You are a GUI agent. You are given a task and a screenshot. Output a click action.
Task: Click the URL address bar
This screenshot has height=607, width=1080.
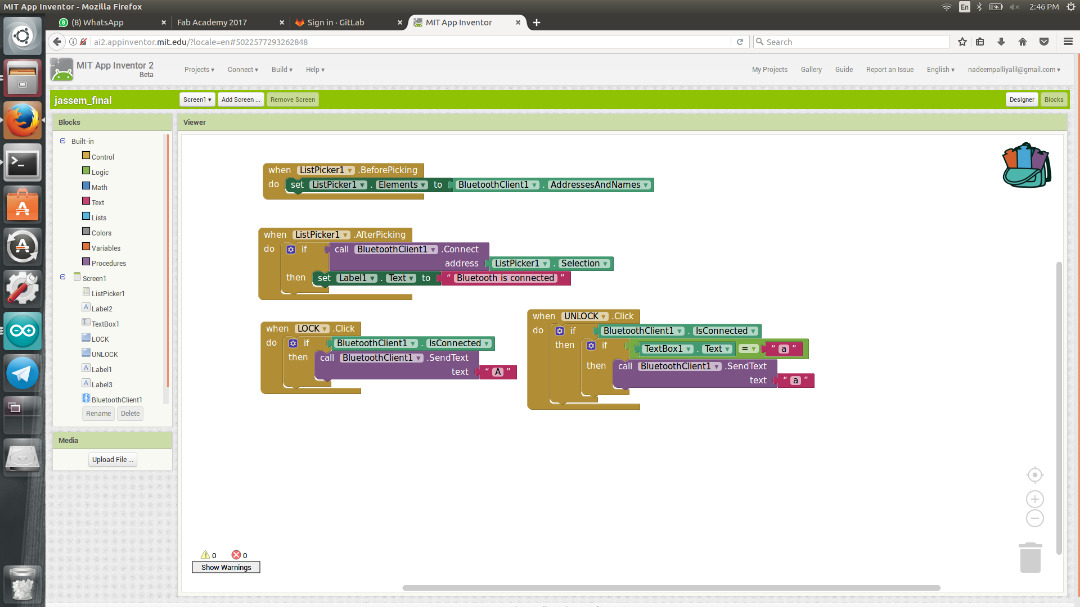412,41
